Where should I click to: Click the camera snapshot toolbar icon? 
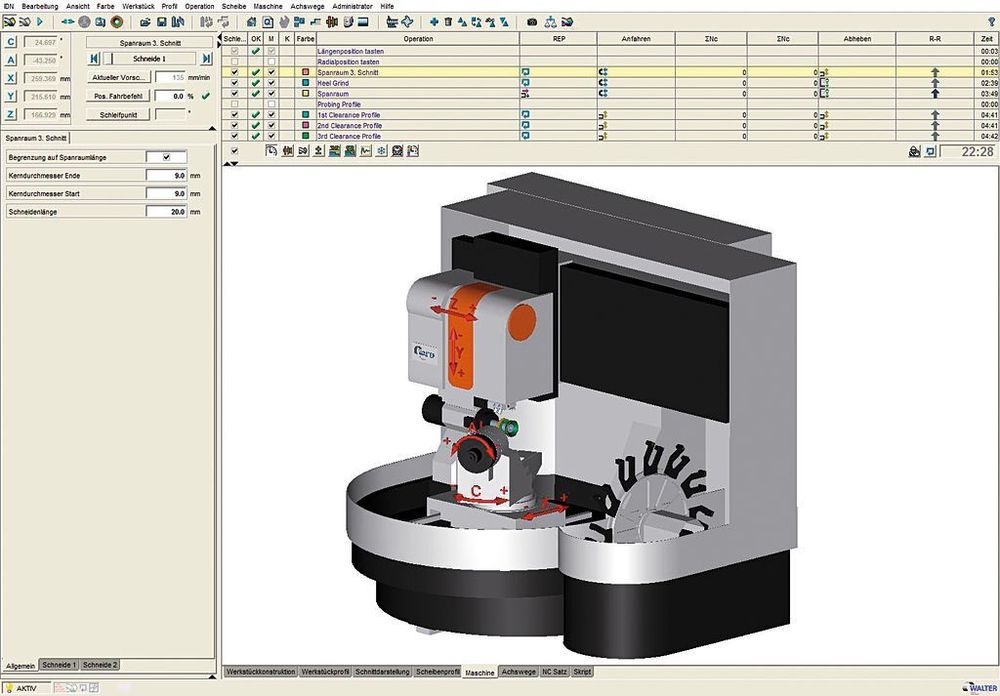click(532, 21)
